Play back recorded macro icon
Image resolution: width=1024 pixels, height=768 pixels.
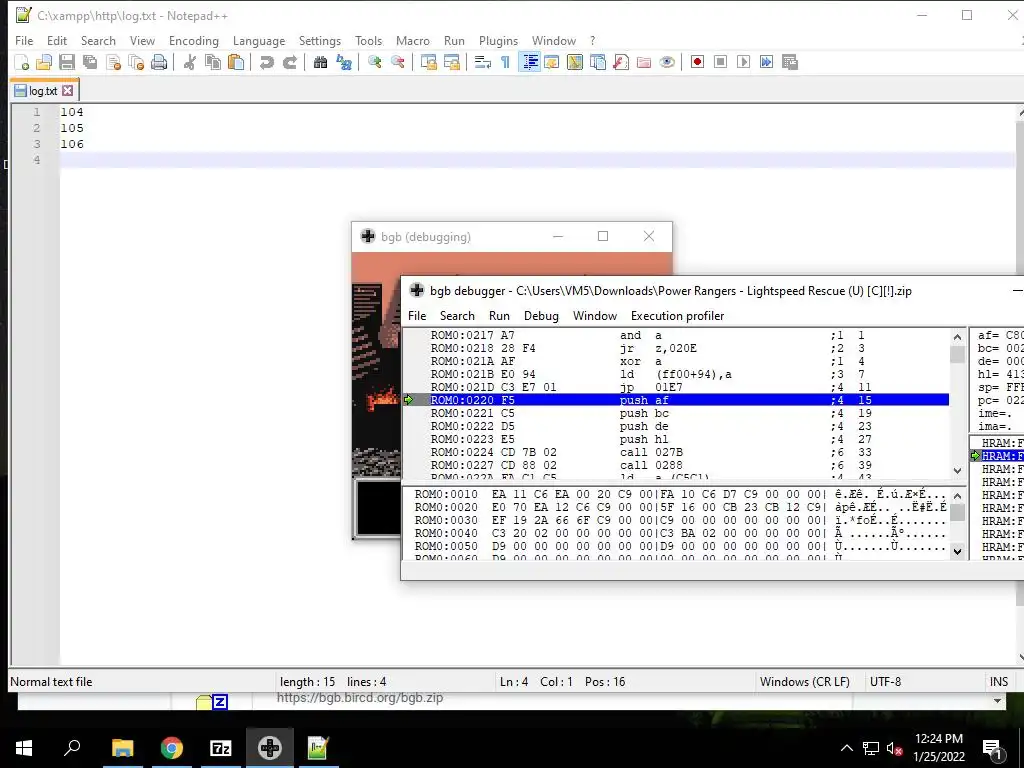[x=743, y=62]
